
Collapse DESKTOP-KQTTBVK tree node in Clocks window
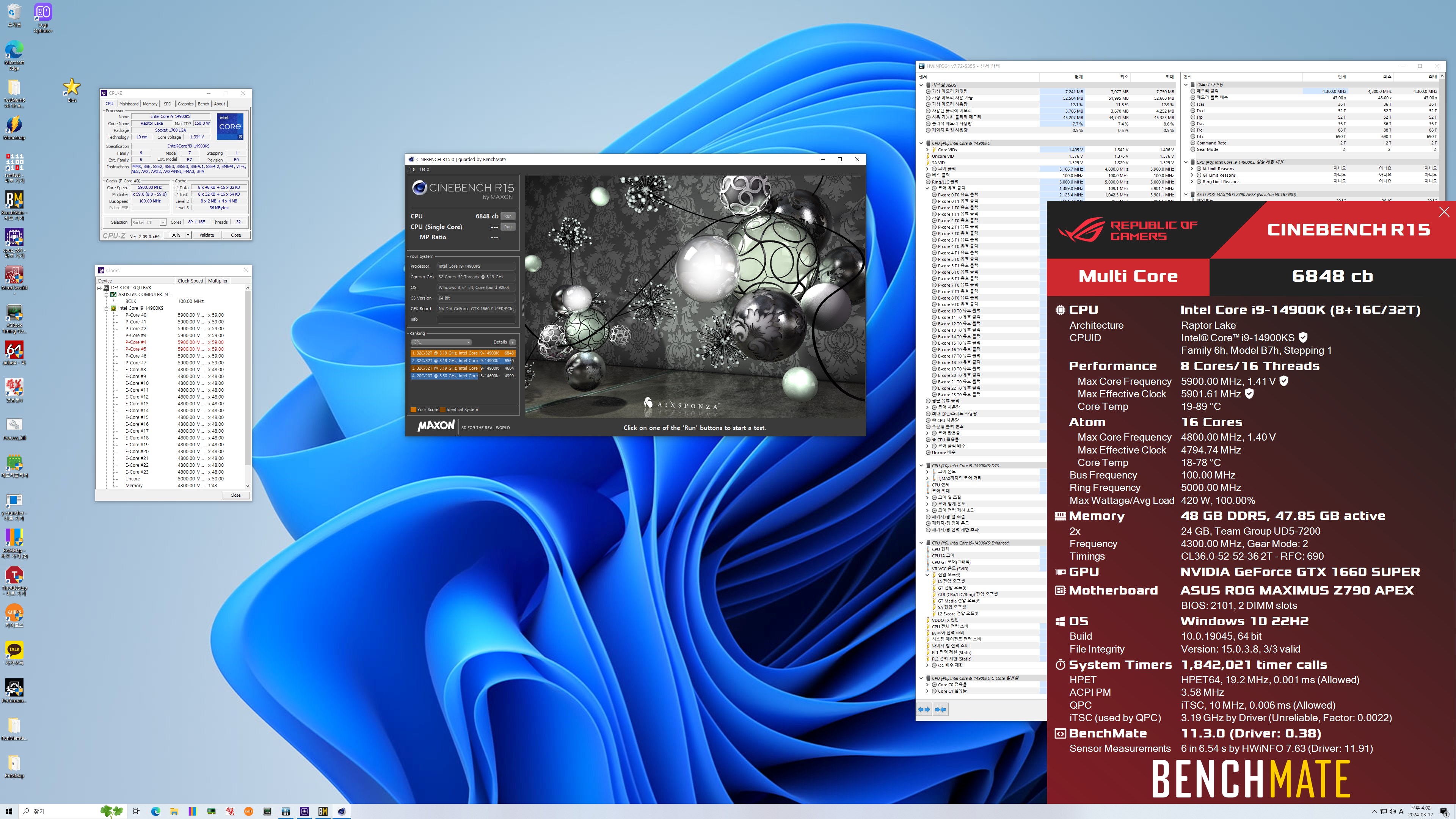pos(99,288)
